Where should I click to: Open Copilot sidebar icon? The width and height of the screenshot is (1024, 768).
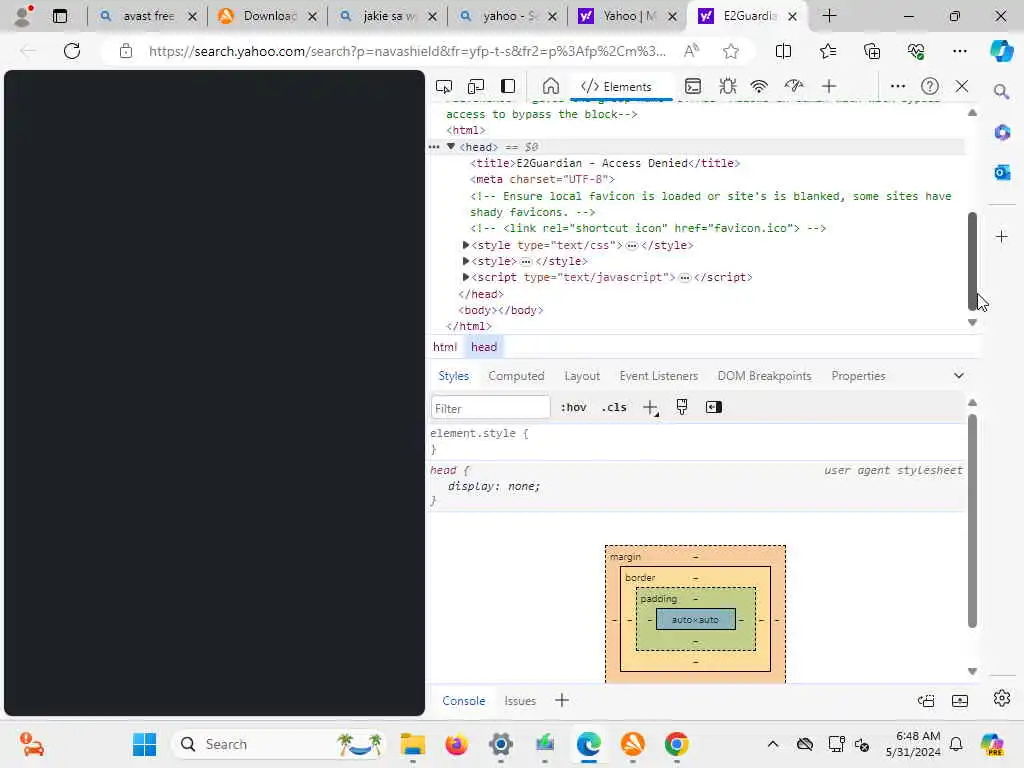[x=1001, y=51]
